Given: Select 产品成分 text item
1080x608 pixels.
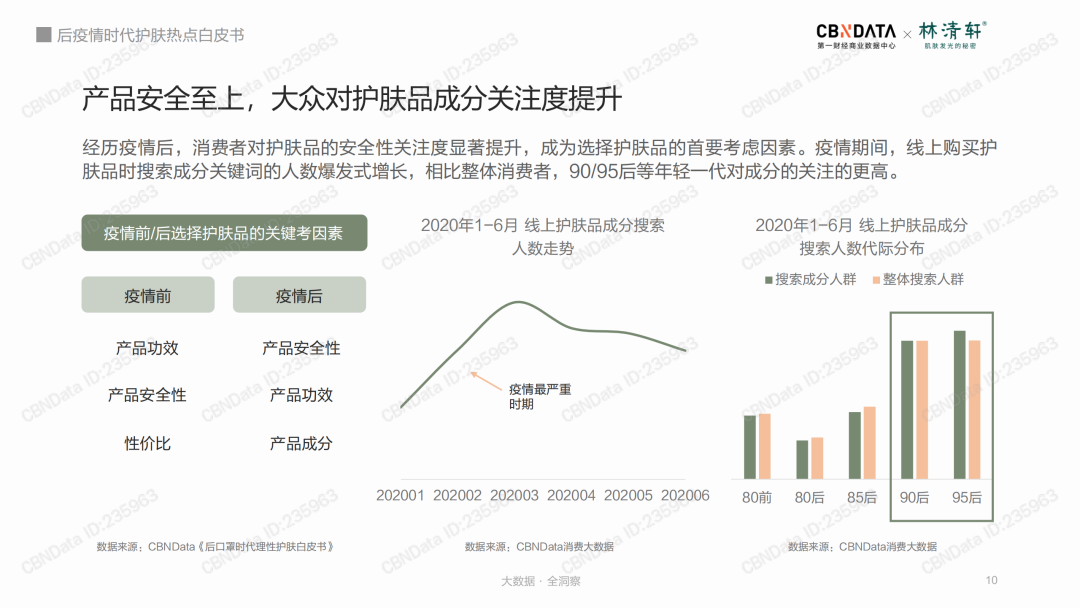Looking at the screenshot, I should point(301,443).
